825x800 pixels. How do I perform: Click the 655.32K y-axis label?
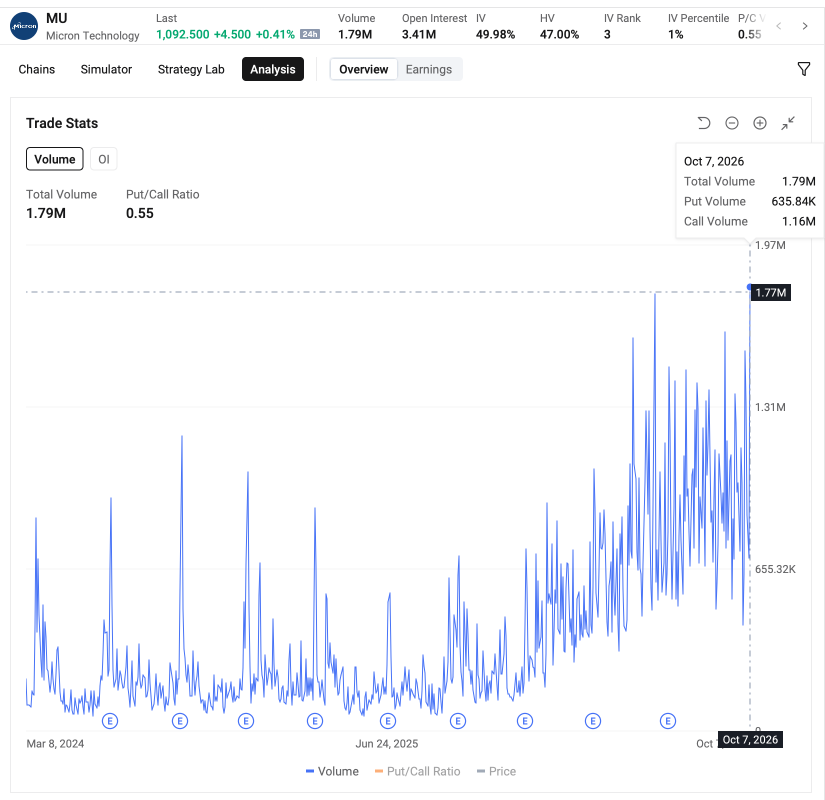click(x=775, y=569)
